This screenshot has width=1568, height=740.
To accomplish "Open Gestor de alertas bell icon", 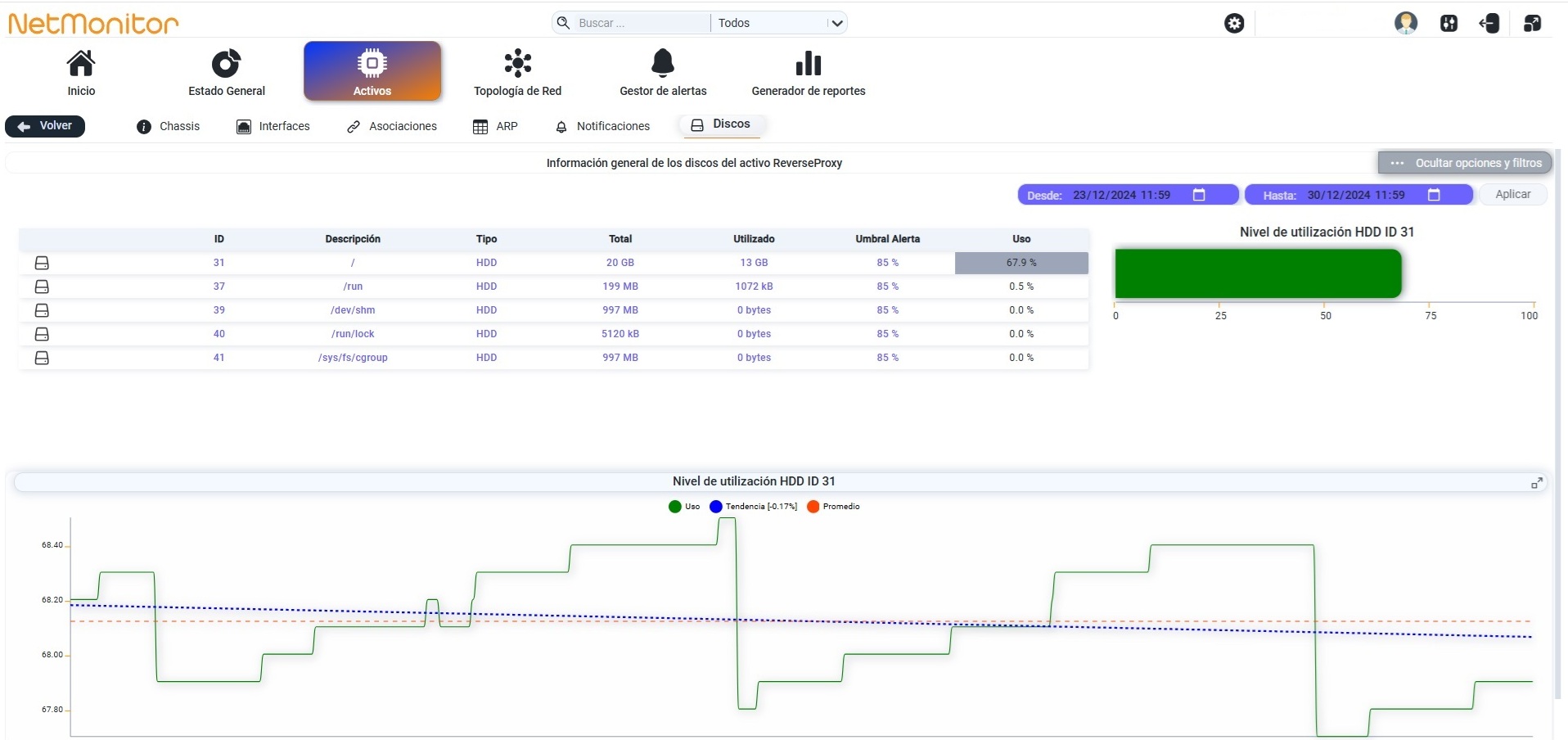I will point(663,63).
